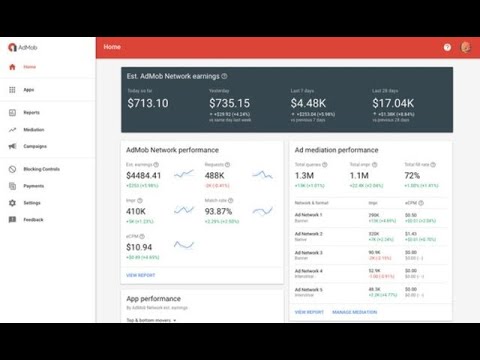Open View Report under AdMob Network performance
Screen dimensions: 480x360
tap(141, 275)
